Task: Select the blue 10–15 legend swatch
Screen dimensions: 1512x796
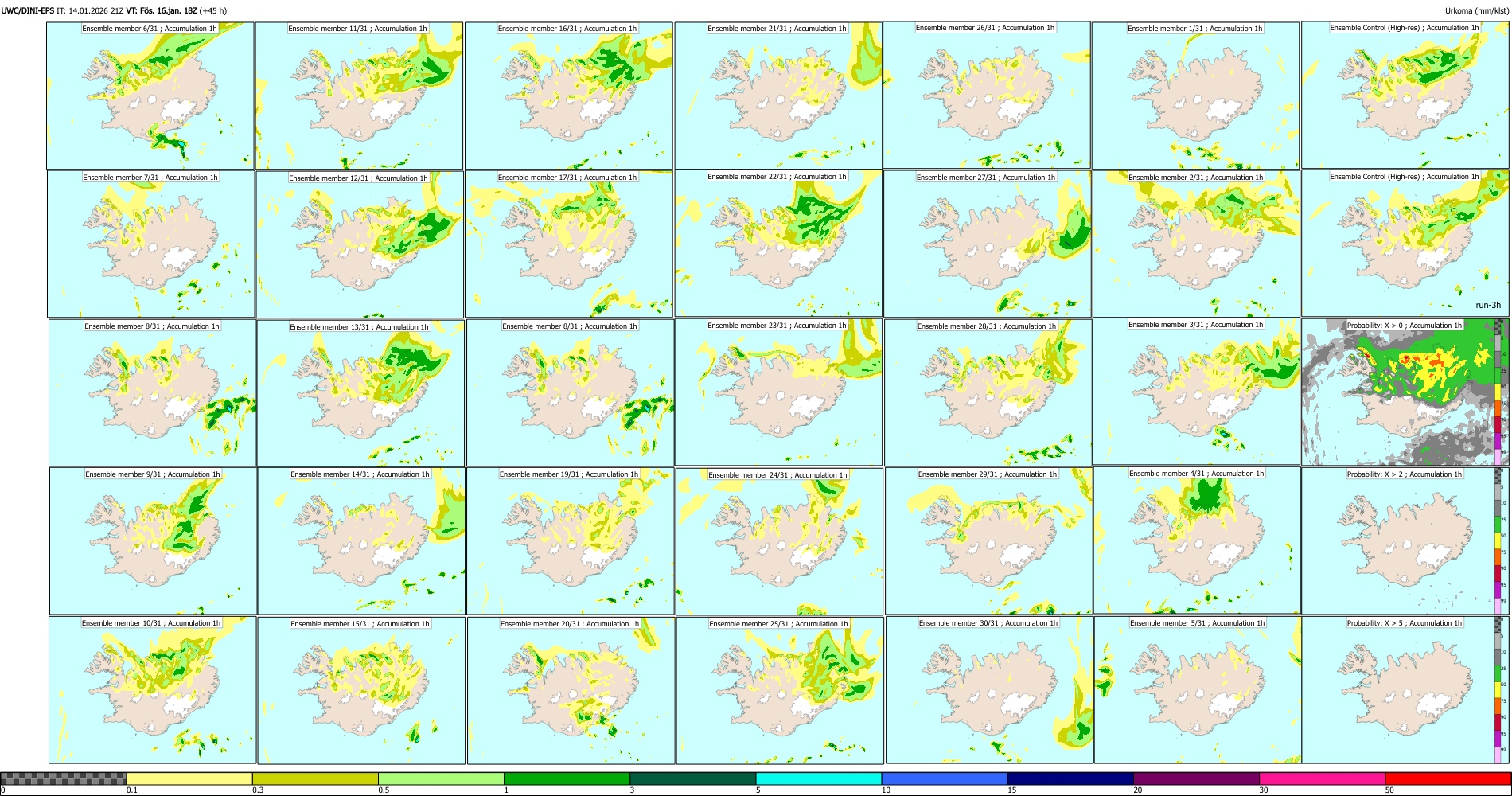Action: click(x=944, y=778)
